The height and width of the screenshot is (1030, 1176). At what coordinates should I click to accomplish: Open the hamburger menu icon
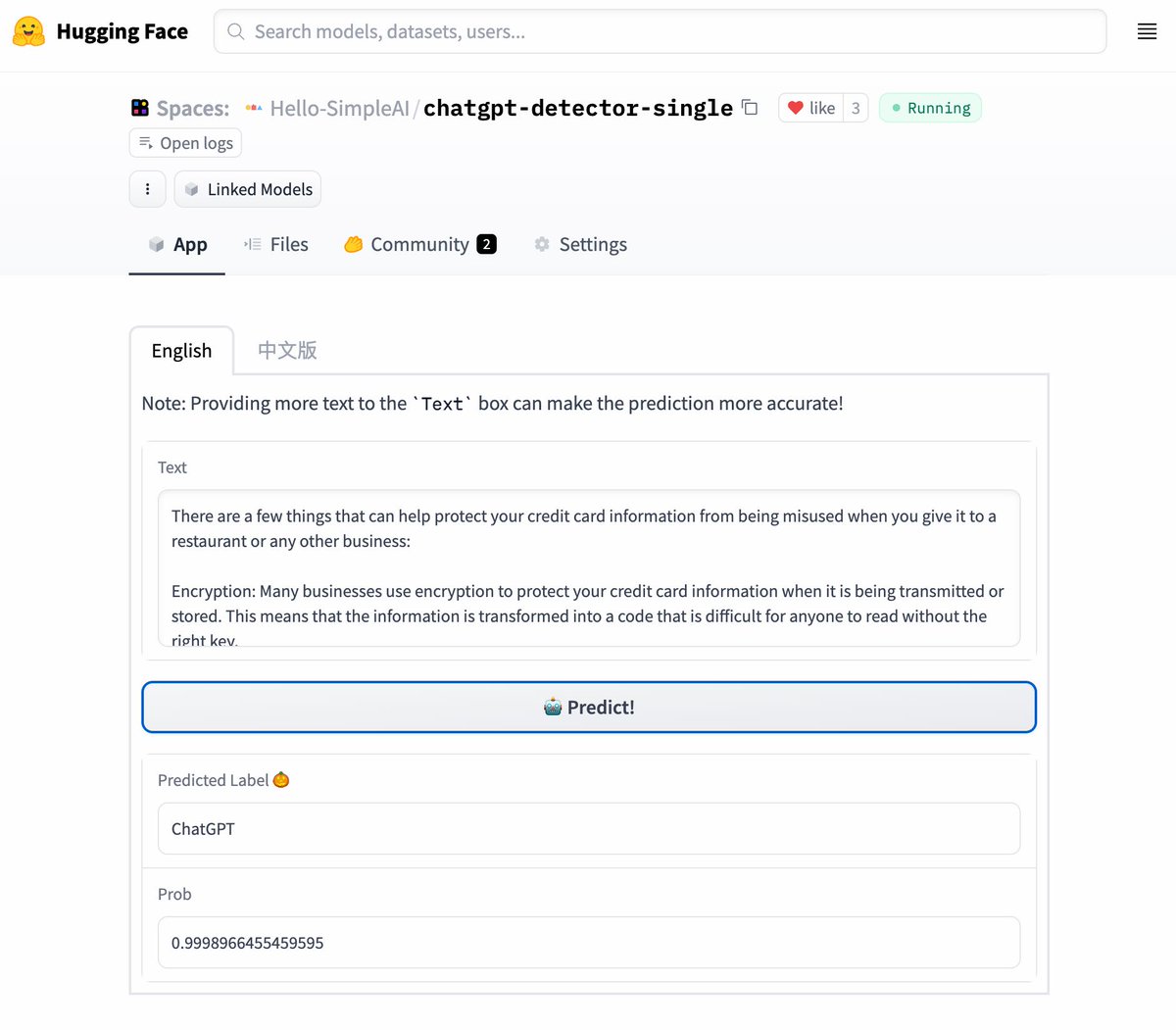point(1147,31)
